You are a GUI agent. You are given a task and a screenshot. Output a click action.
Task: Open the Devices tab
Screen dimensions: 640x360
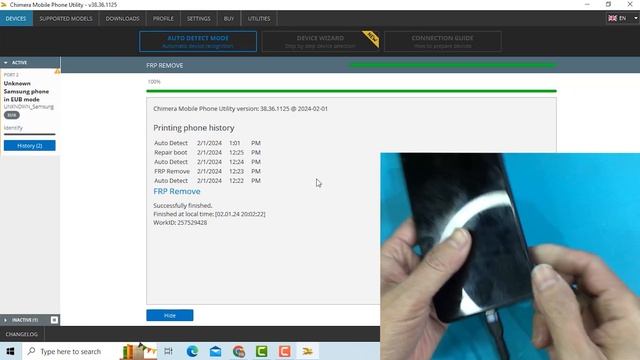pos(16,18)
